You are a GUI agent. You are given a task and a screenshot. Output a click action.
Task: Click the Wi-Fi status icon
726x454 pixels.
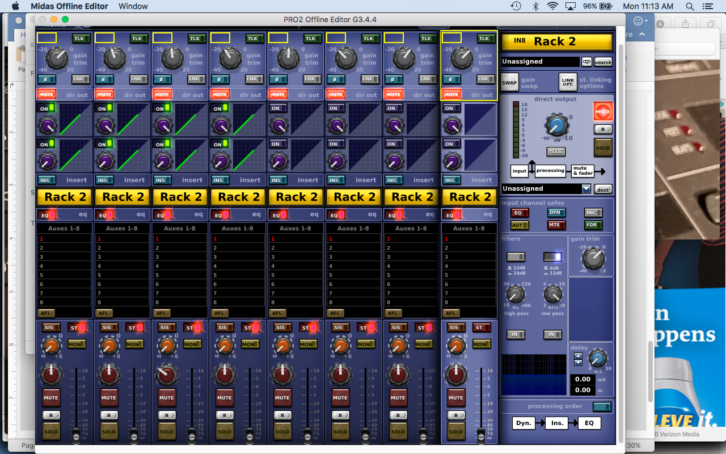point(552,6)
